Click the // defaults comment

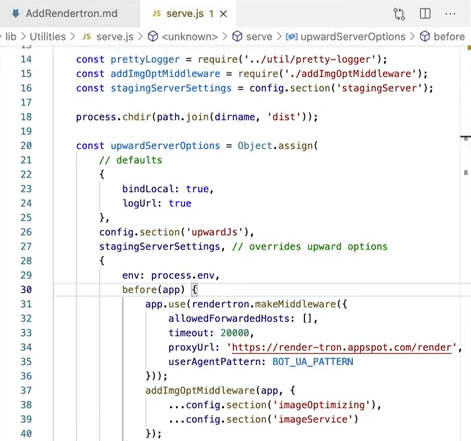pyautogui.click(x=131, y=160)
